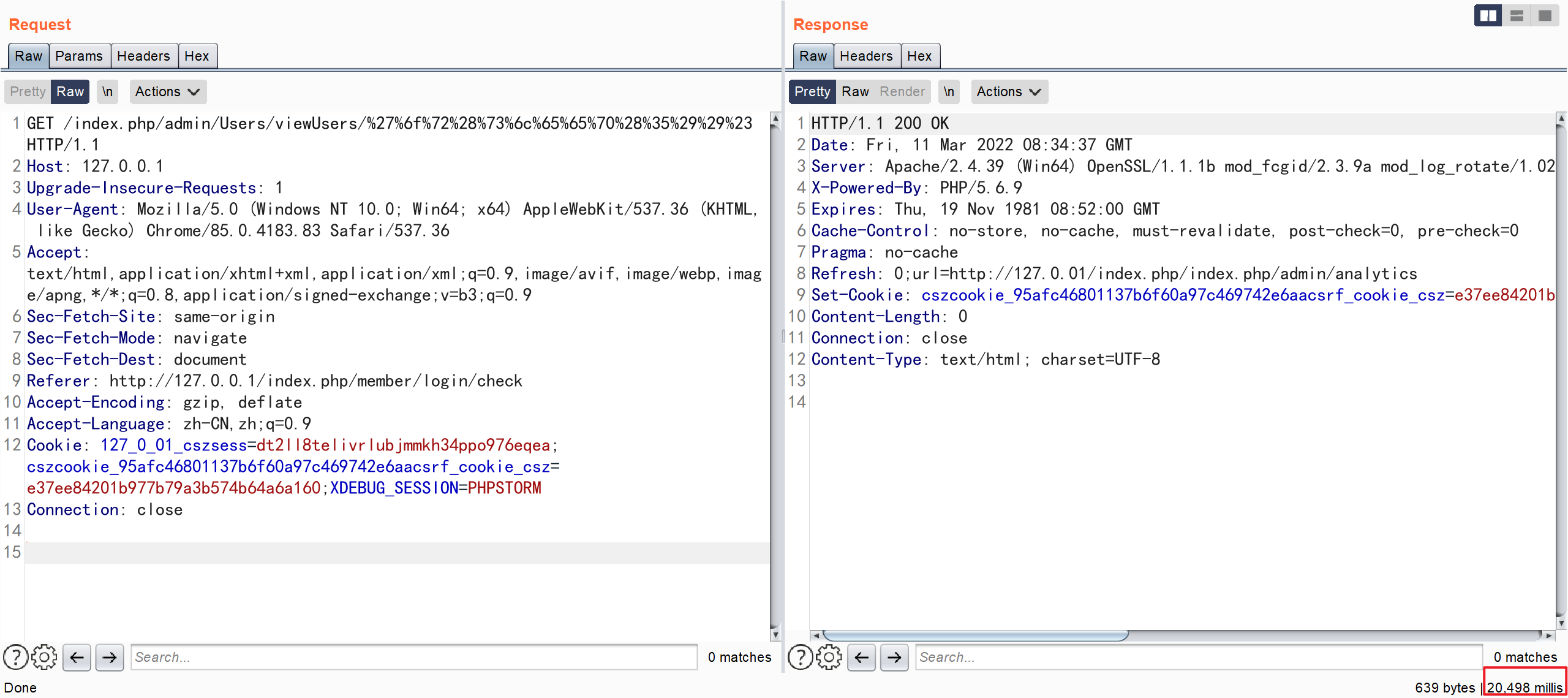This screenshot has width=1568, height=698.
Task: Click the Response help question-mark icon
Action: click(x=800, y=657)
